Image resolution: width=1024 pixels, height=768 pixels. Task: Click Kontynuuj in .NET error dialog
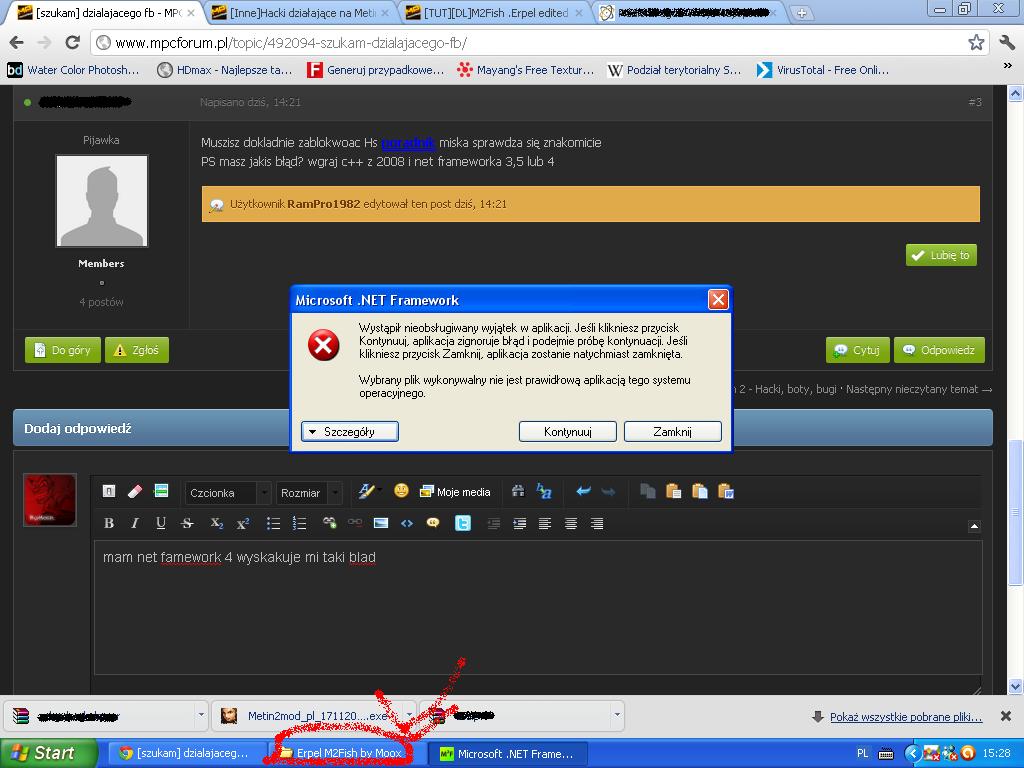[568, 432]
